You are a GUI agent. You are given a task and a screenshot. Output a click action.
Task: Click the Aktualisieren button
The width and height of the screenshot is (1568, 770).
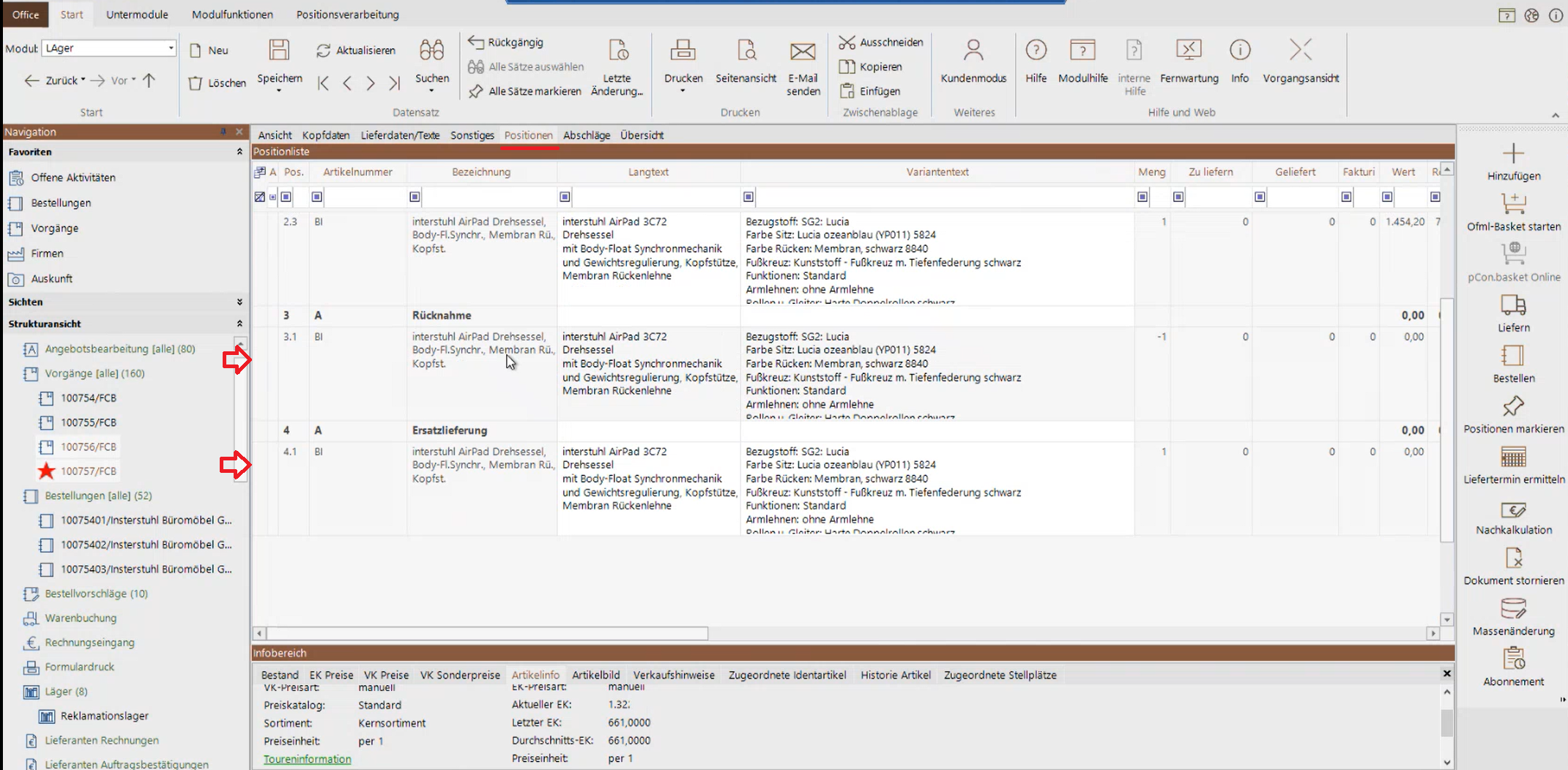pyautogui.click(x=356, y=51)
